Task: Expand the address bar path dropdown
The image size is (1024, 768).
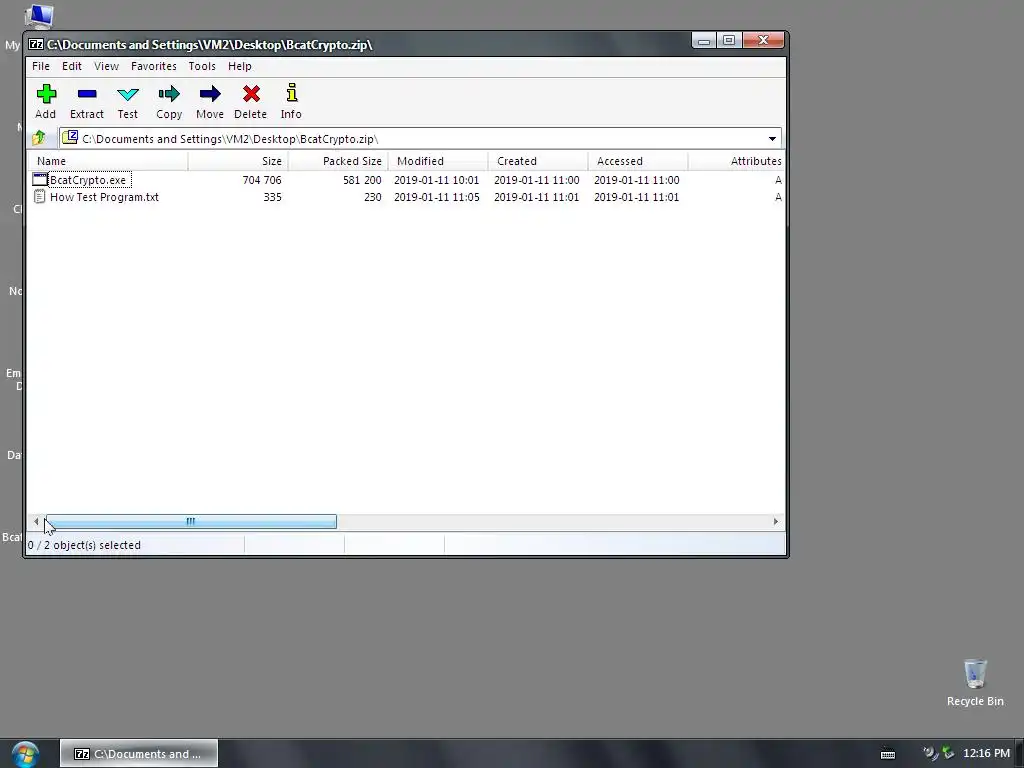Action: click(x=772, y=138)
